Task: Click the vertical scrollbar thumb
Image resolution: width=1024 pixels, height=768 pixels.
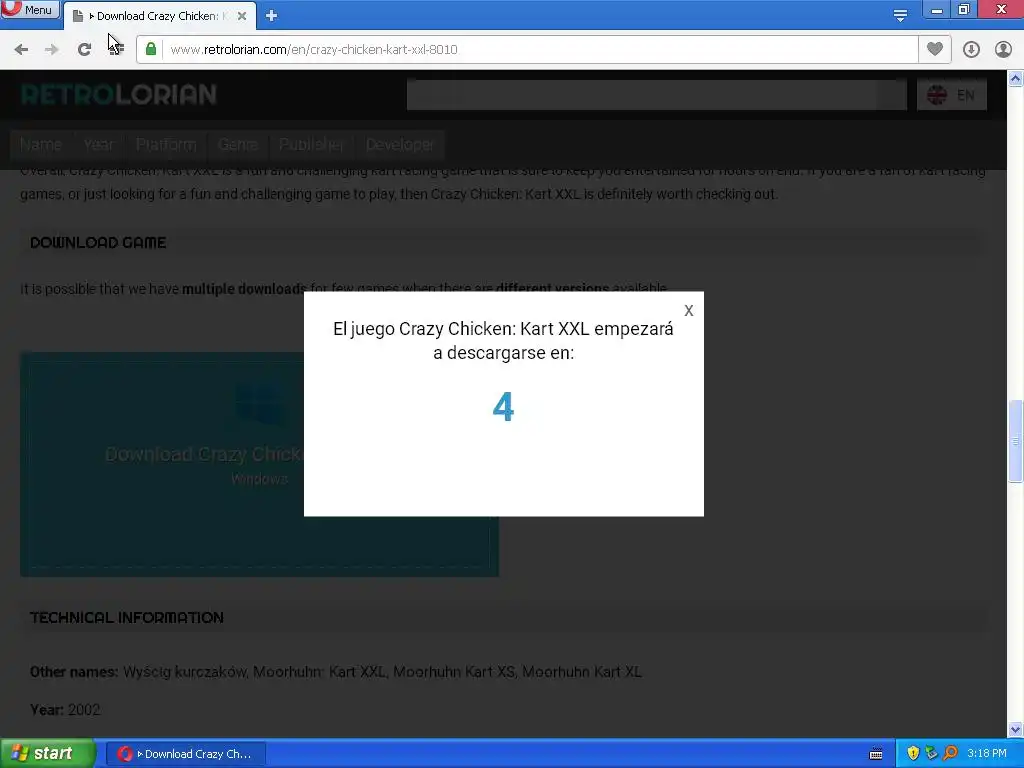Action: pos(1016,441)
